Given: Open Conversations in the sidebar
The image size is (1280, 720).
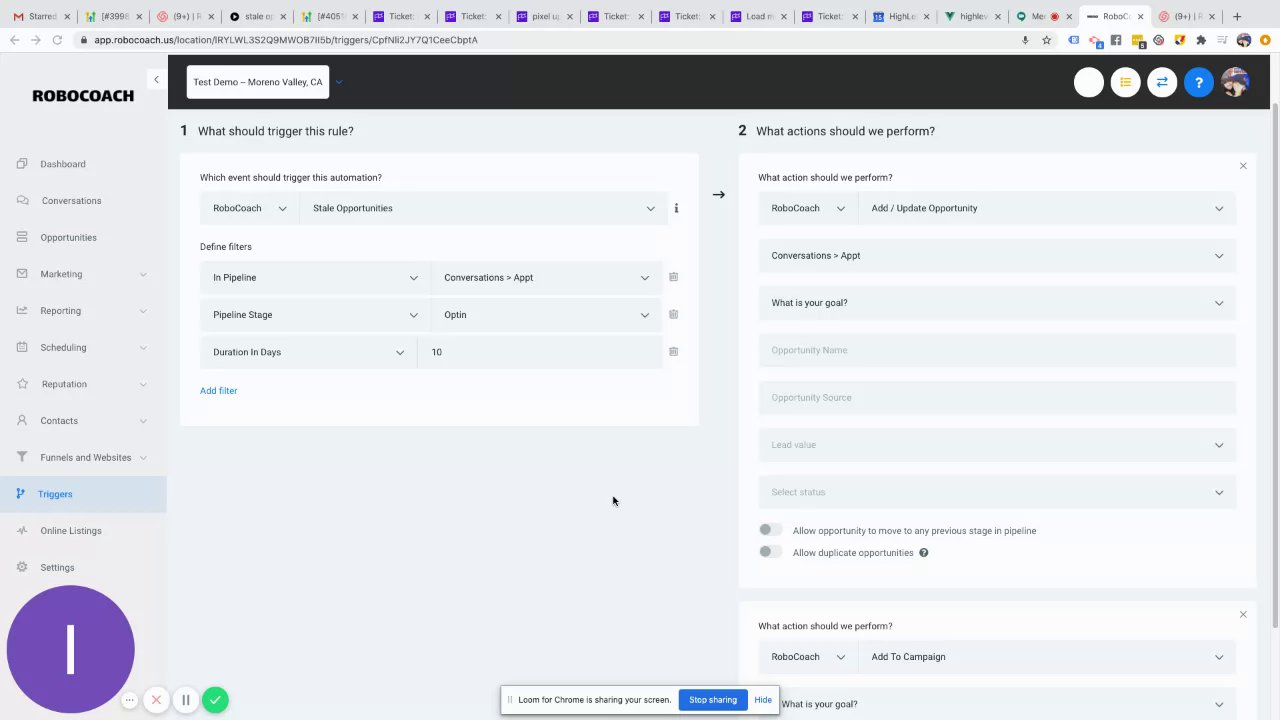Looking at the screenshot, I should pos(71,201).
